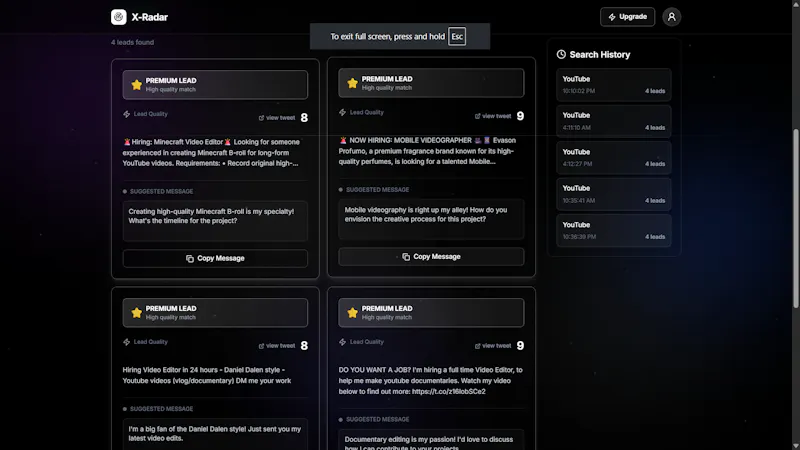
Task: Open view tweet on Mobile Videographer card
Action: tap(493, 116)
